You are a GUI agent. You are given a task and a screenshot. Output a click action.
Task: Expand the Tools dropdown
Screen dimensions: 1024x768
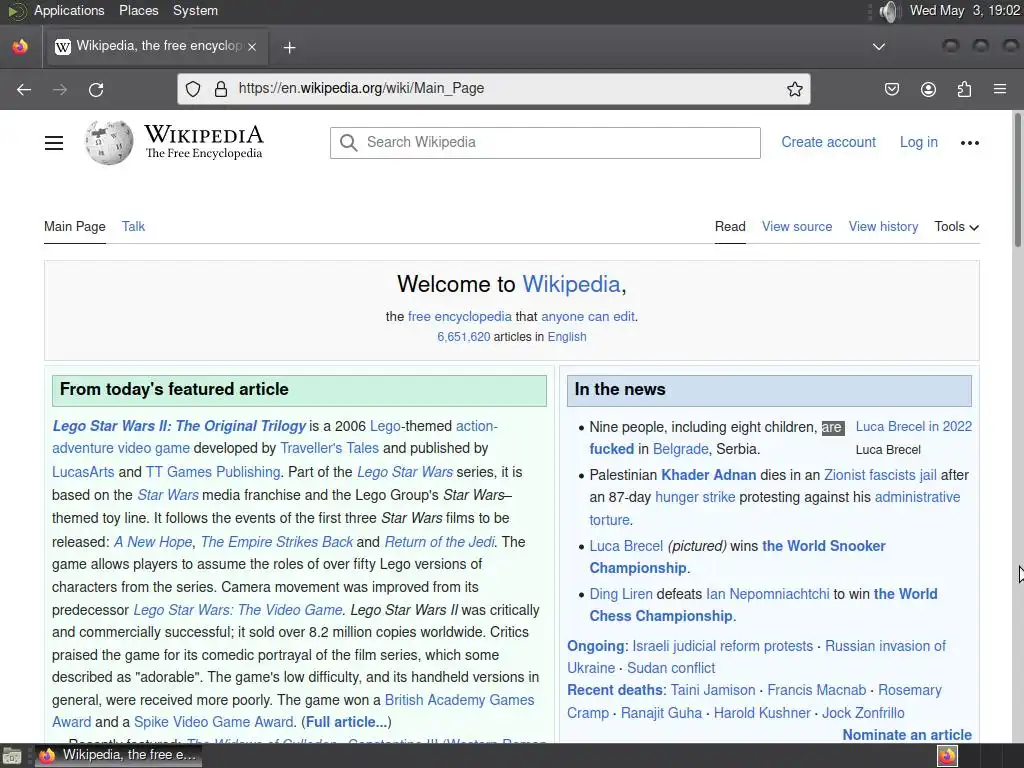pos(956,227)
